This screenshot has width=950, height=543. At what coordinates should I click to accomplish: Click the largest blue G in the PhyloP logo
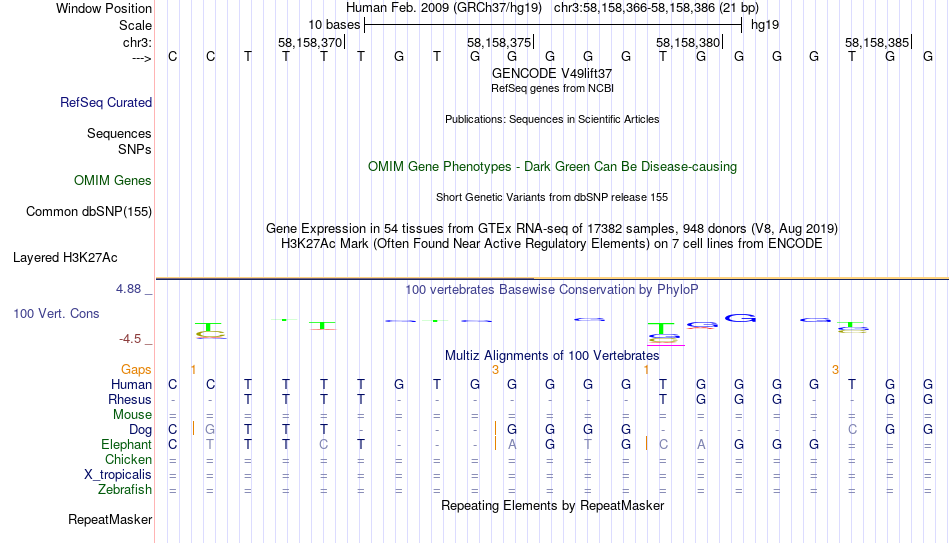(x=740, y=318)
